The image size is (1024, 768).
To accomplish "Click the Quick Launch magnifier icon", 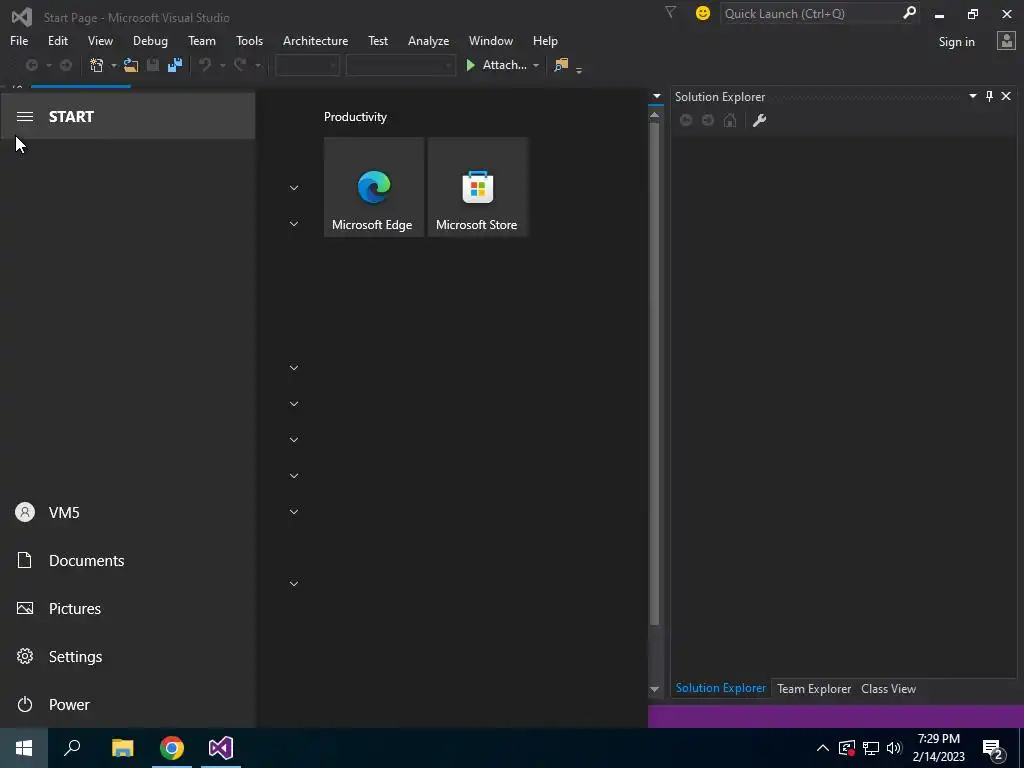I will (908, 13).
